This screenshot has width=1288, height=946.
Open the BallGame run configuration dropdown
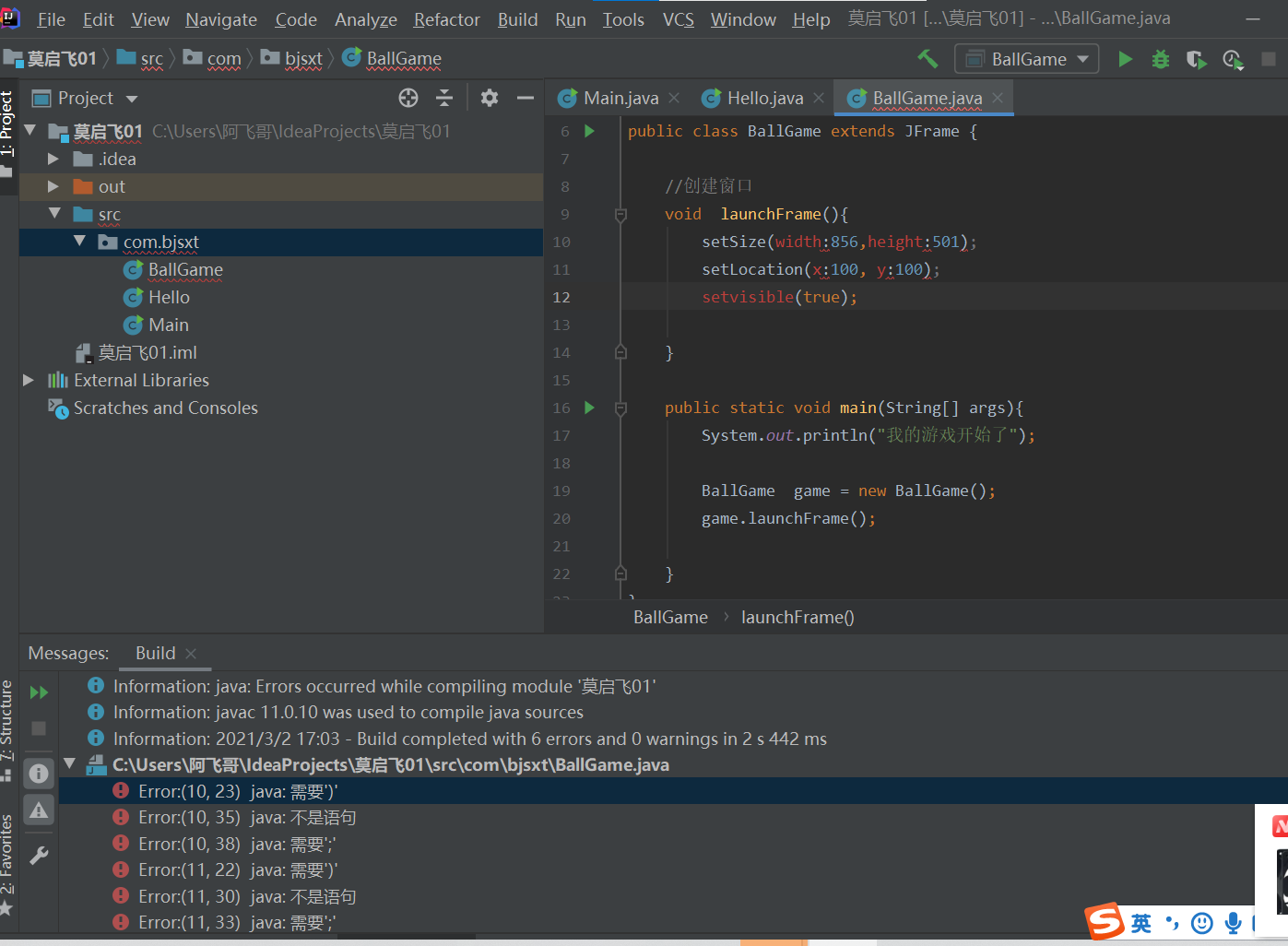click(1027, 59)
